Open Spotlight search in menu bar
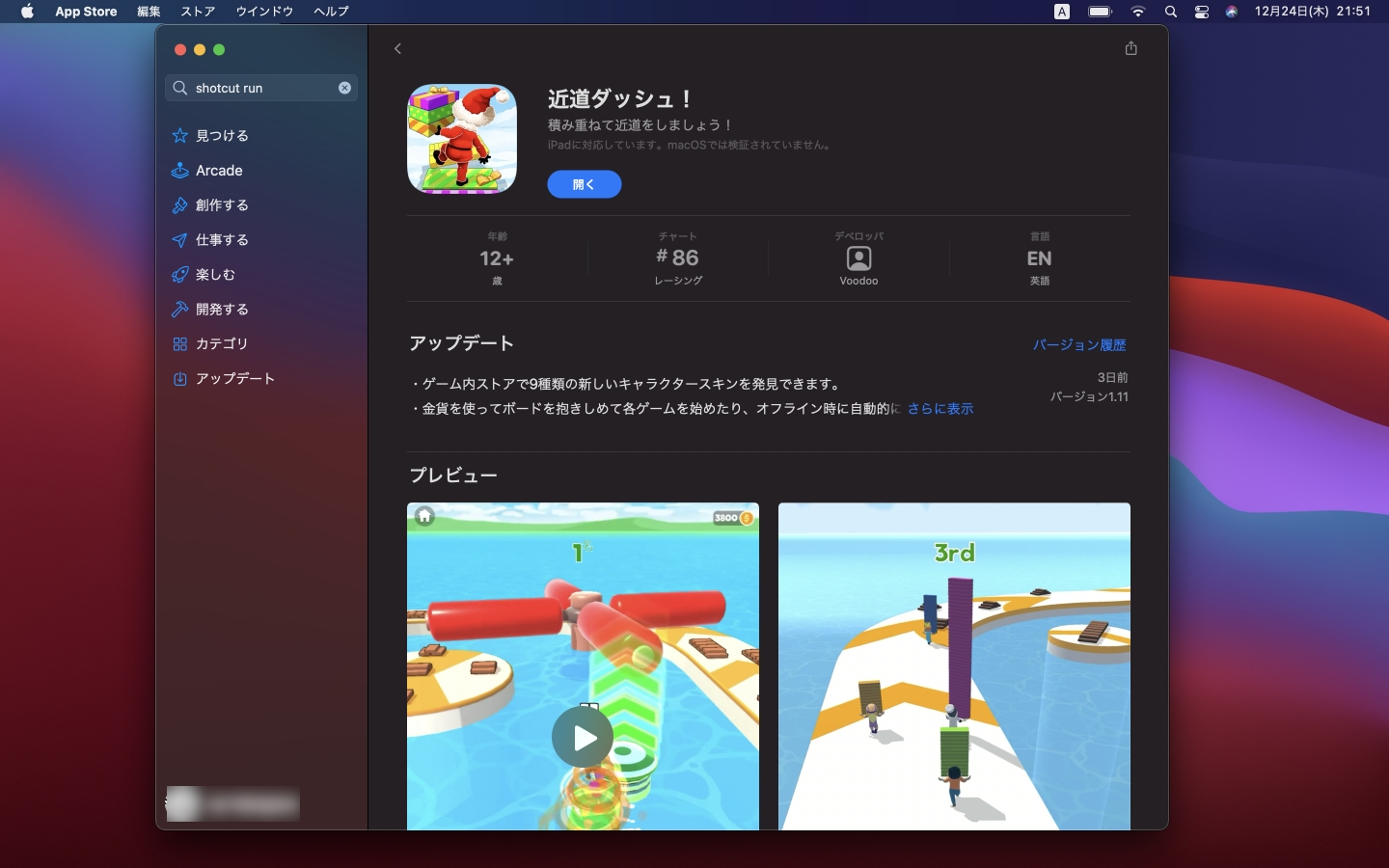This screenshot has width=1389, height=868. point(1171,12)
